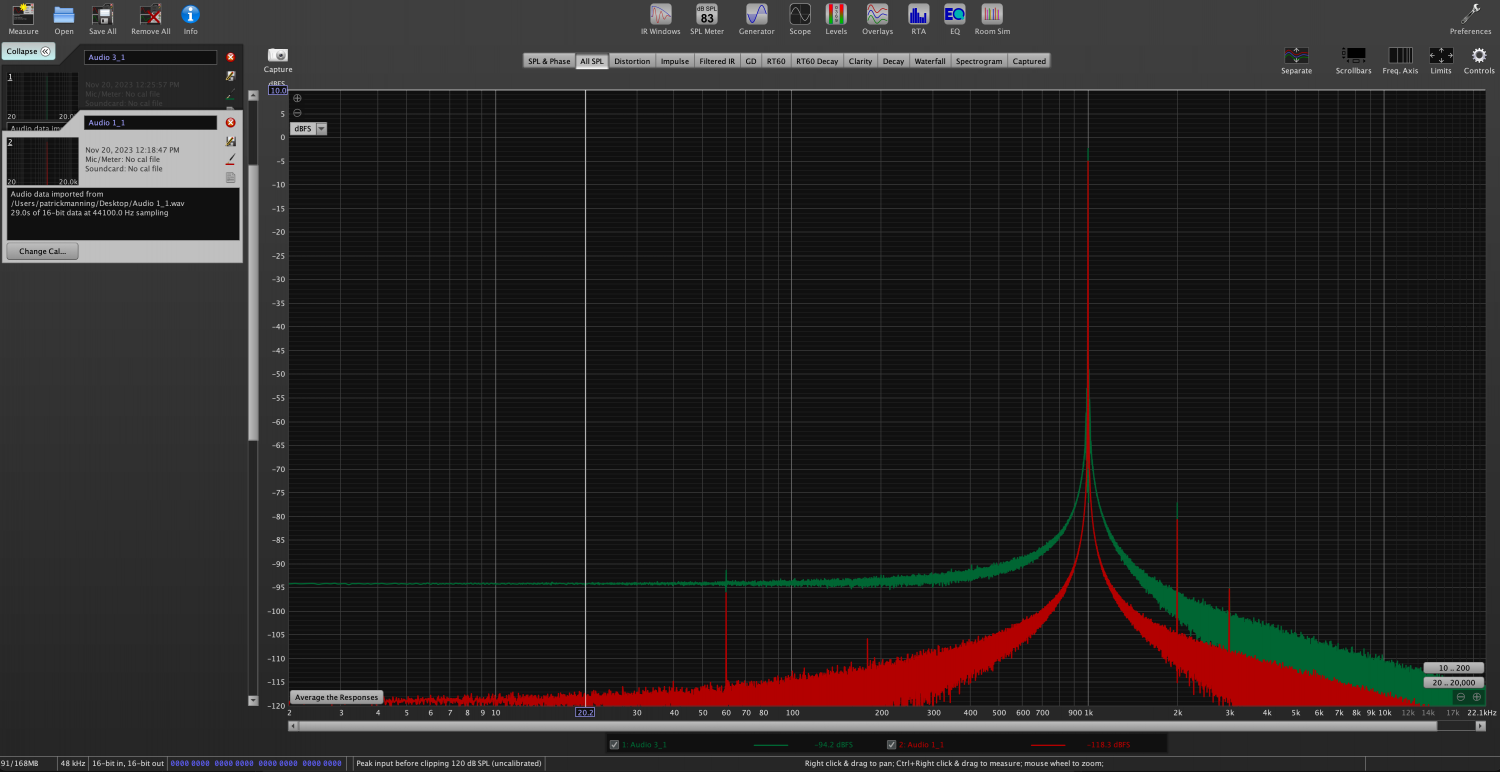1500x772 pixels.
Task: Switch to the Impulse tab
Action: (675, 61)
